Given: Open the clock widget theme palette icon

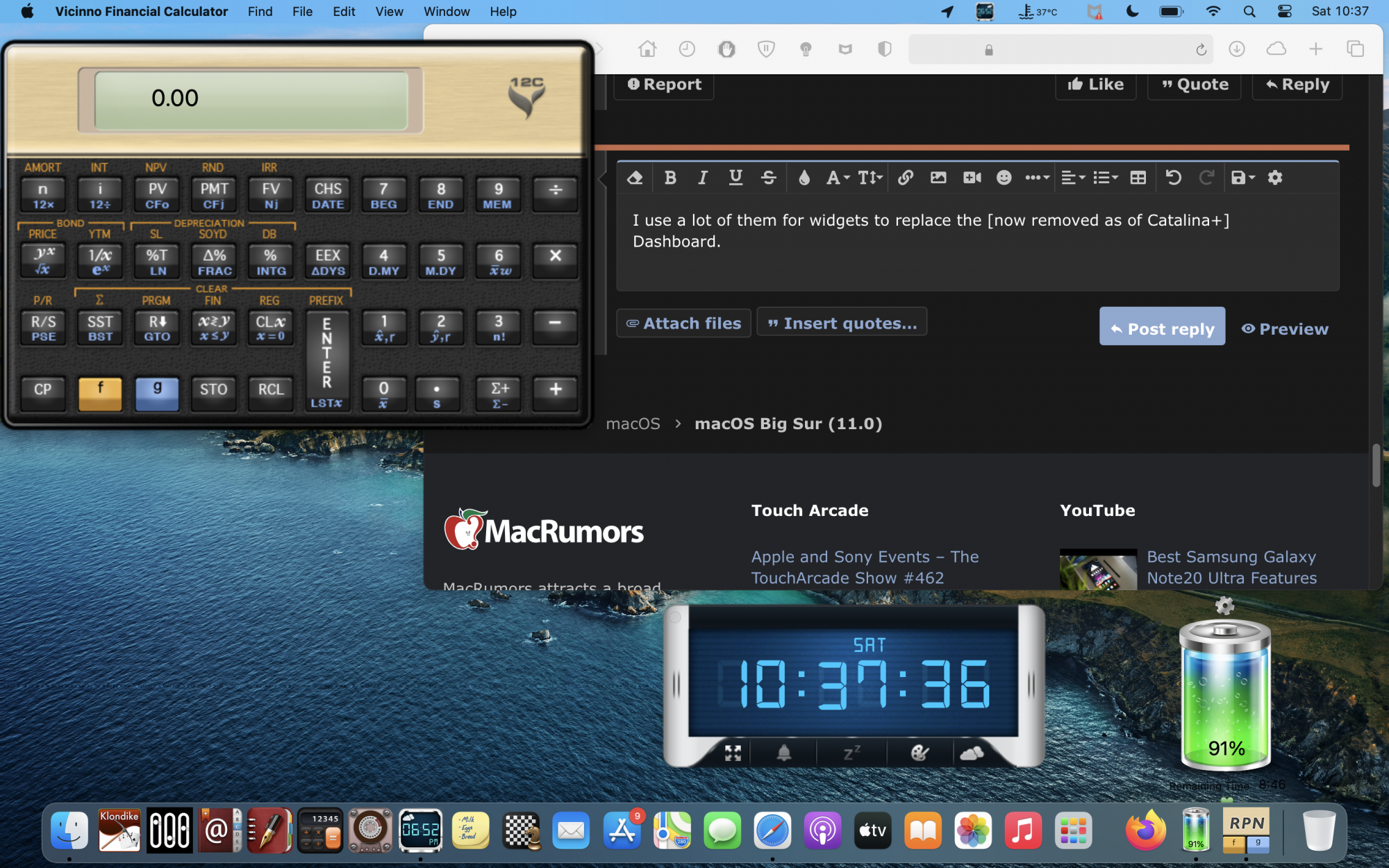Looking at the screenshot, I should (920, 753).
